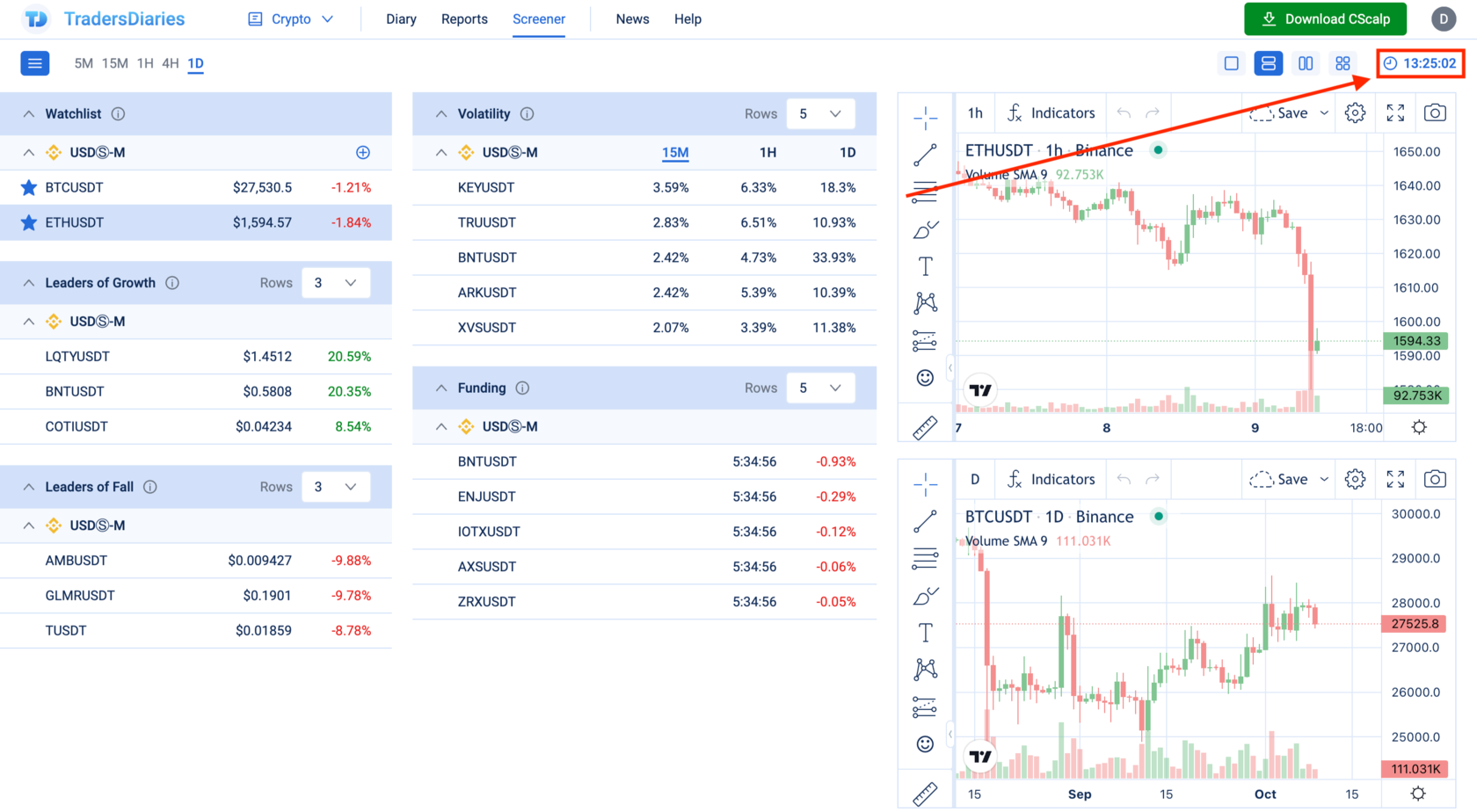1477x812 pixels.
Task: Select the measure ruler tool
Action: pyautogui.click(x=925, y=427)
